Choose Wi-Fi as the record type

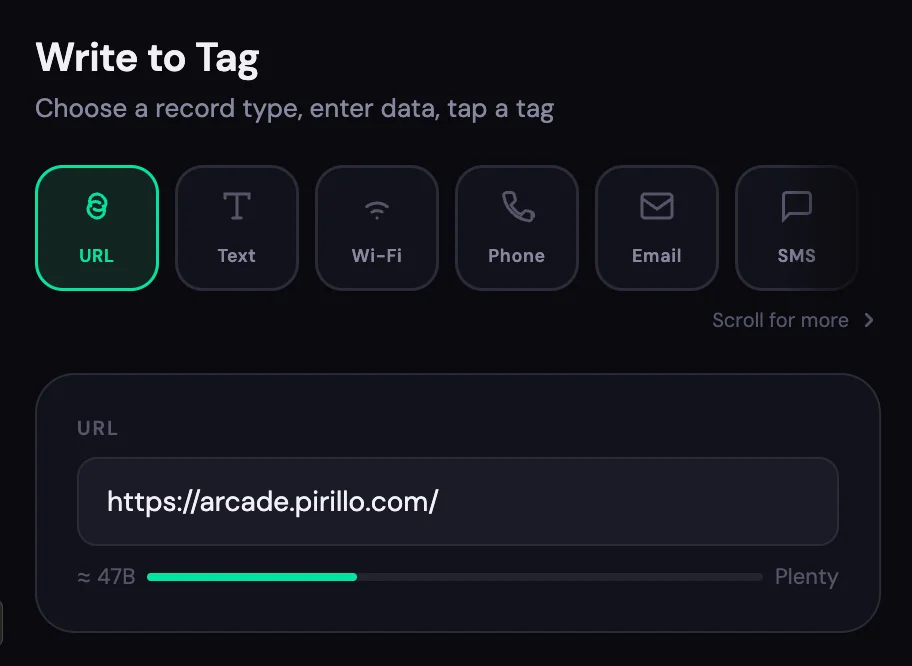click(376, 228)
